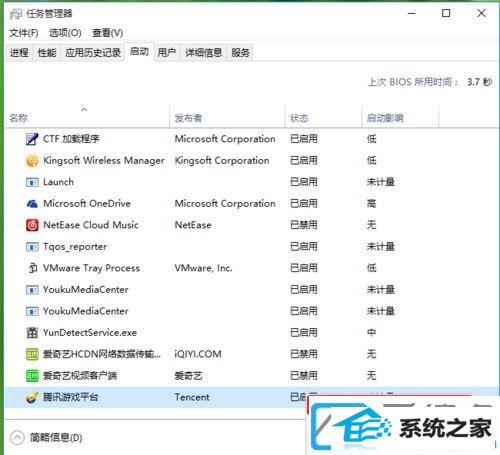The image size is (500, 455).
Task: Click 低 impact in VMware Tray Process row
Action: tap(371, 268)
